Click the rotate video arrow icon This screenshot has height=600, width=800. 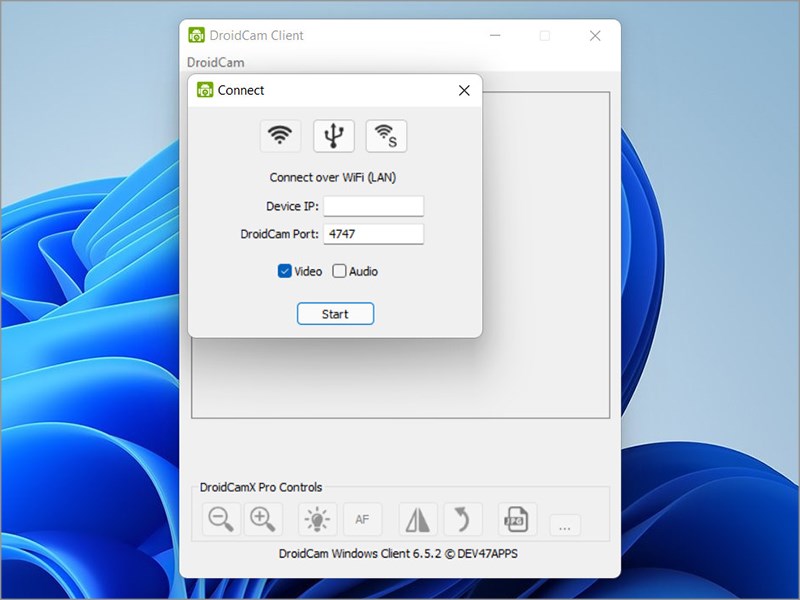pos(463,519)
